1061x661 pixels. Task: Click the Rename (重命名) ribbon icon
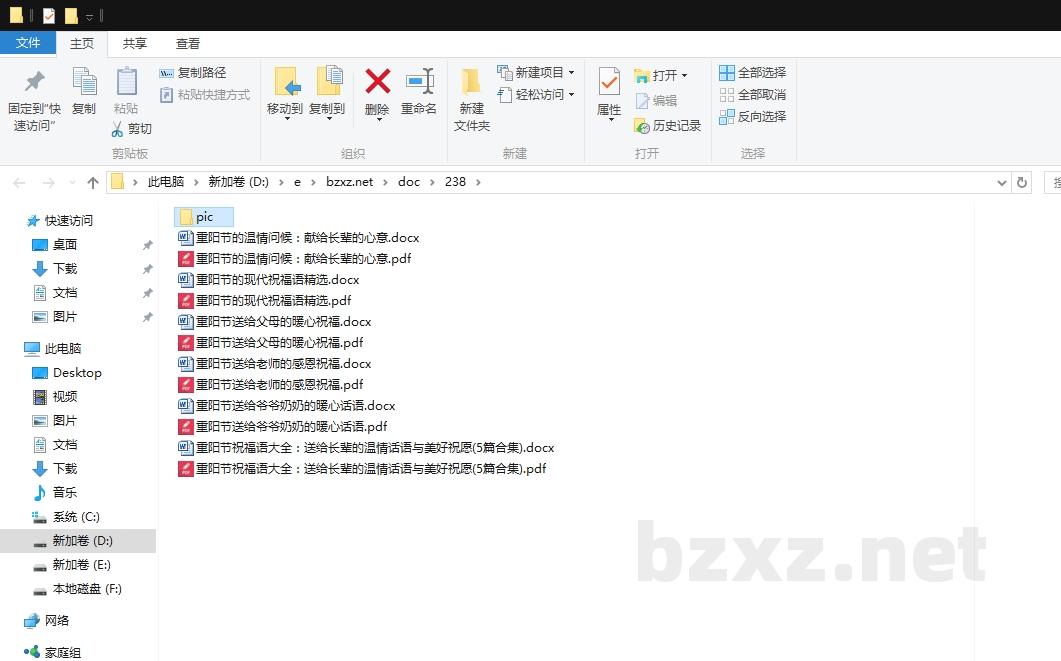click(419, 82)
